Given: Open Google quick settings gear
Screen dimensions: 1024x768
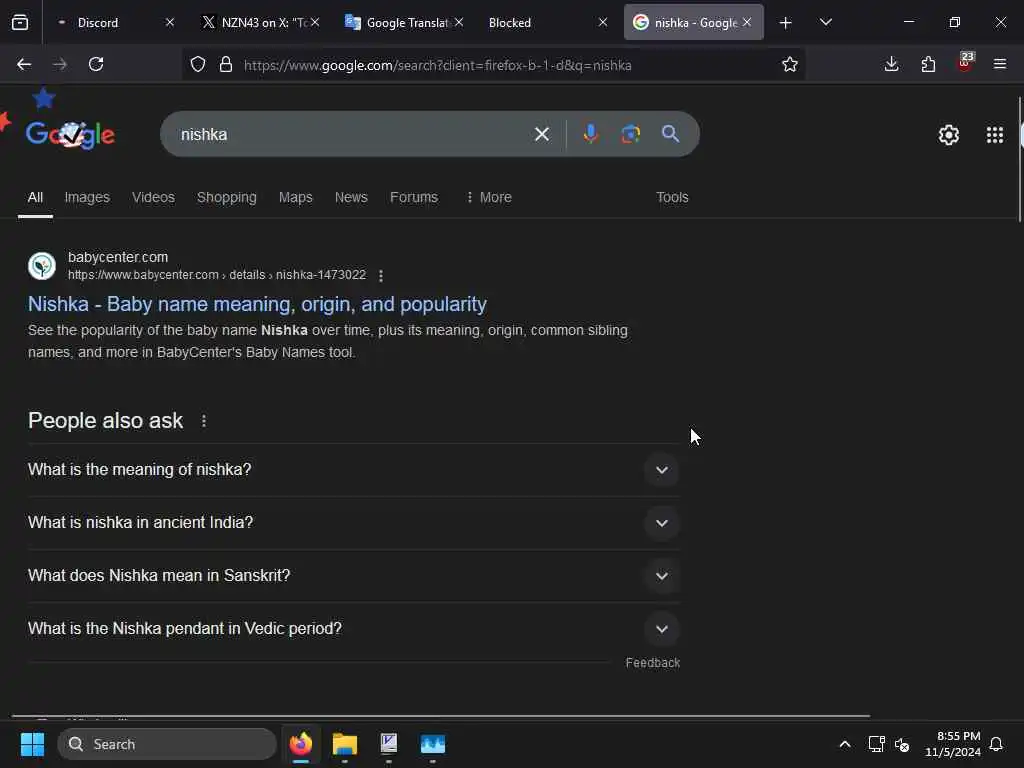Looking at the screenshot, I should (948, 135).
